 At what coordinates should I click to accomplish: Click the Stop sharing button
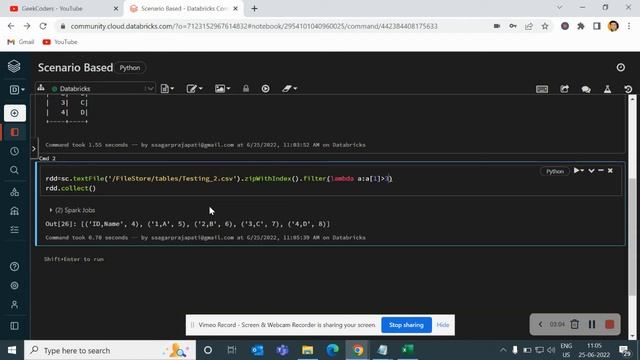406,325
